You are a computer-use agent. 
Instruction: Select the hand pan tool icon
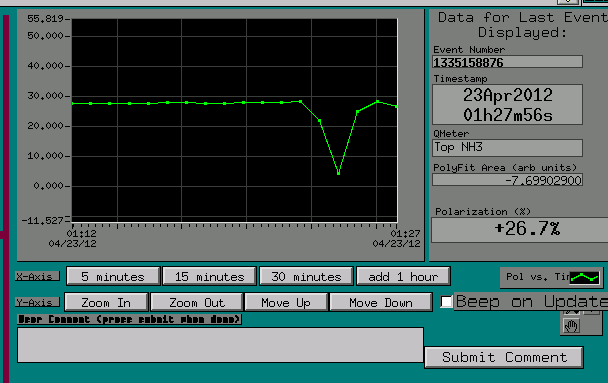pos(571,326)
